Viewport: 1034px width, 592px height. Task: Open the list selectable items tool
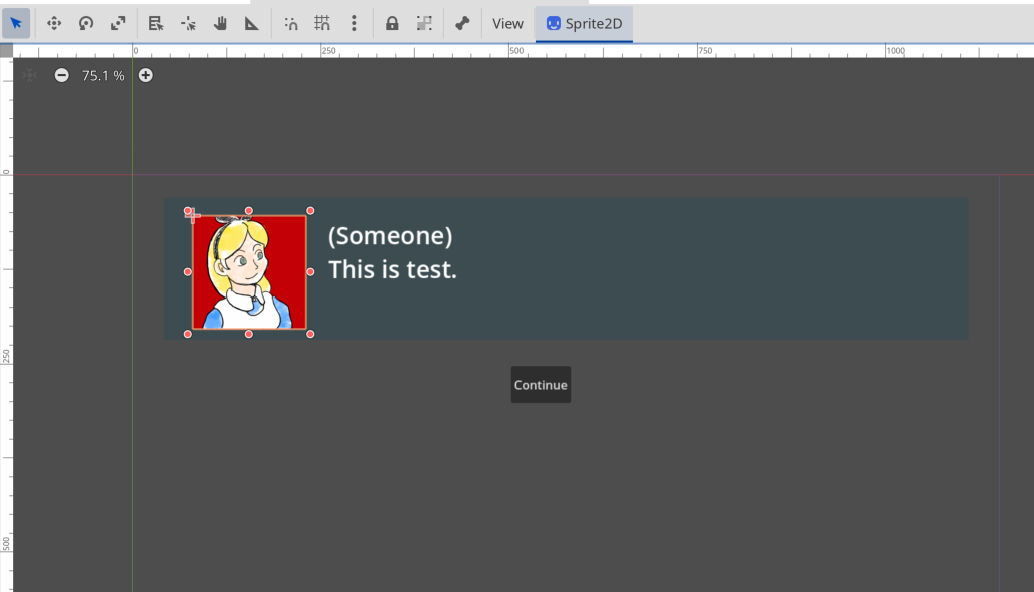click(x=156, y=24)
